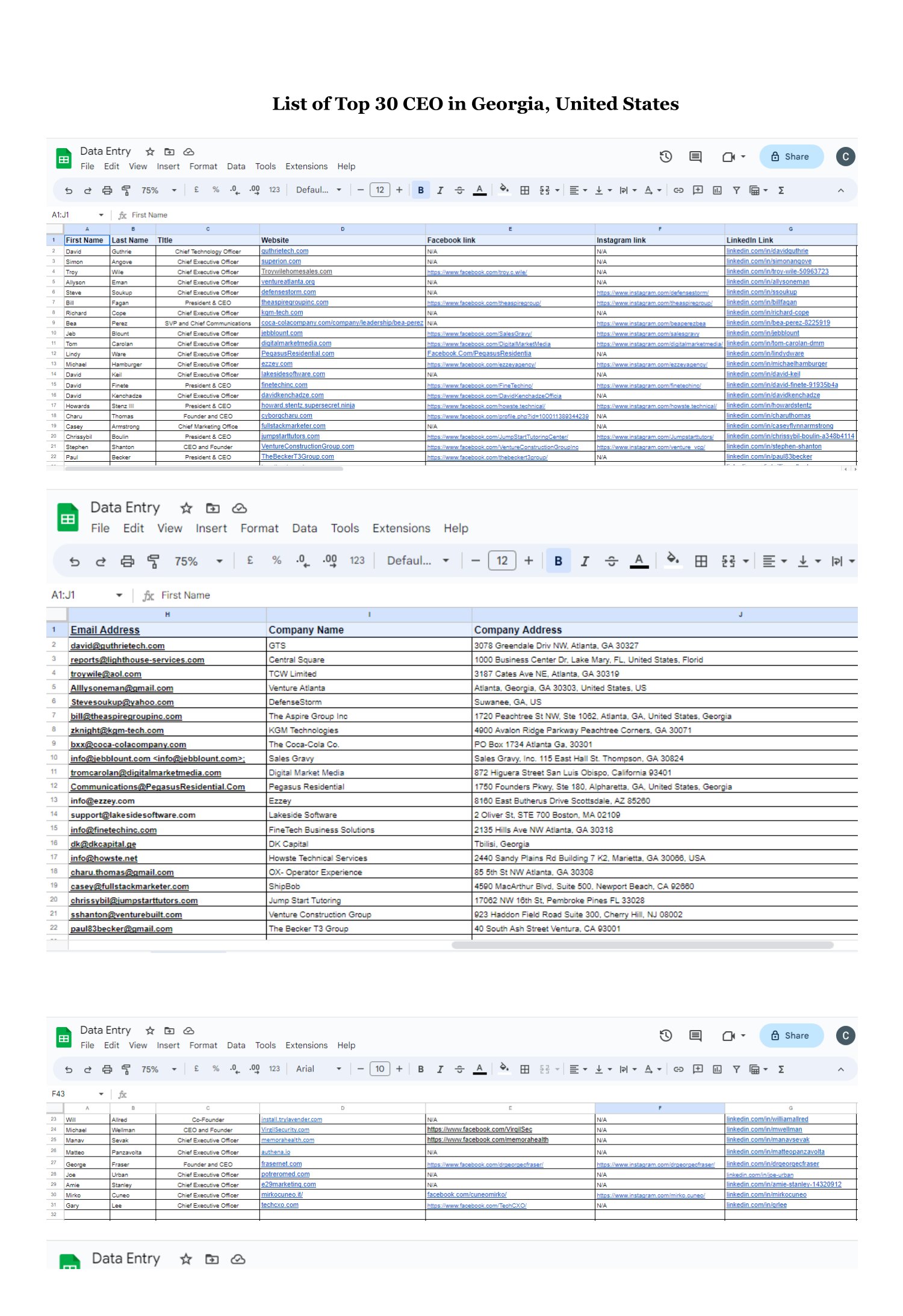The height and width of the screenshot is (1316, 903).
Task: Toggle Italic in the top sheet toolbar
Action: [x=440, y=190]
